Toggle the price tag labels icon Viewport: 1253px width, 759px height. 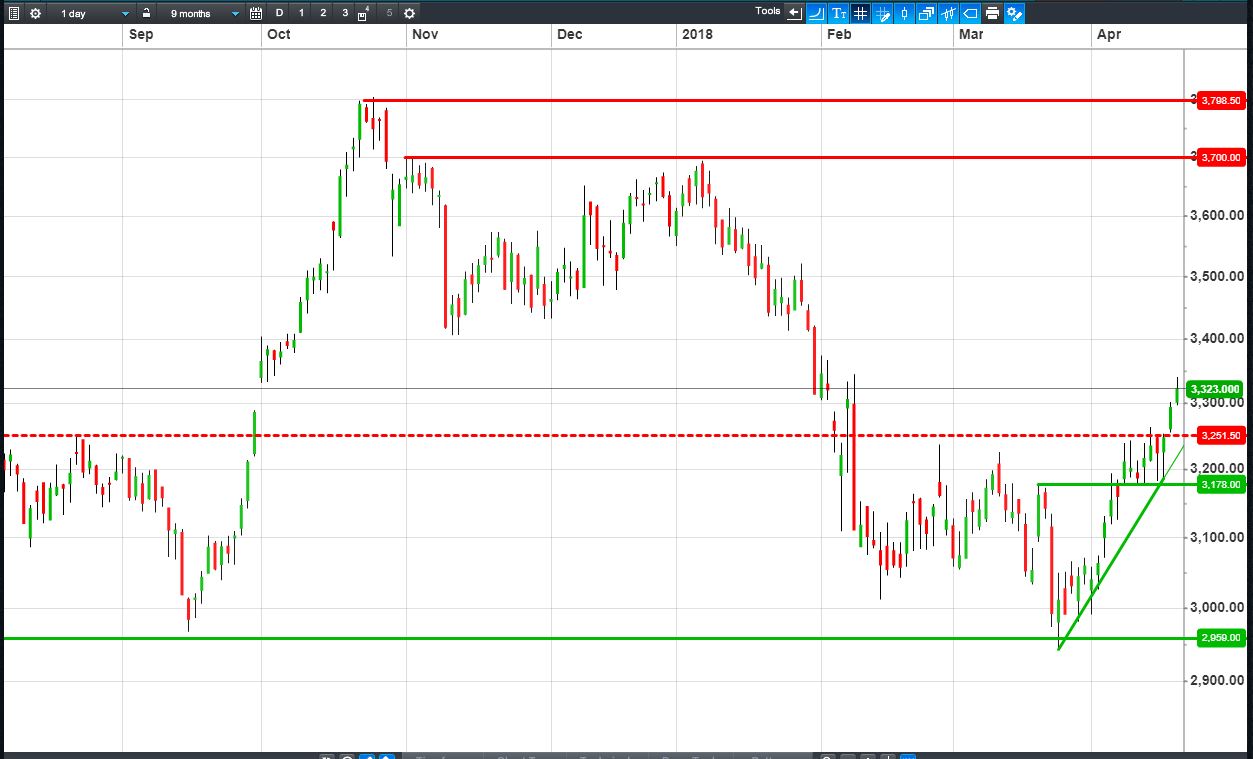pos(970,13)
